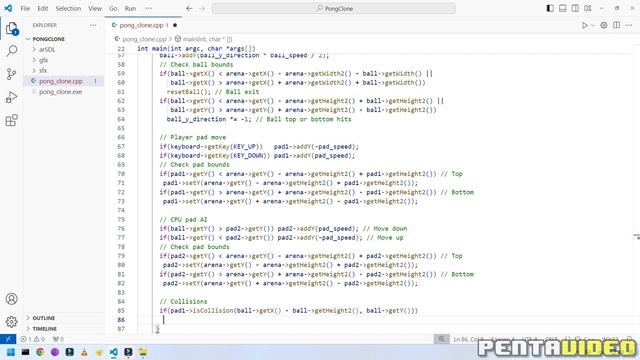The image size is (640, 360).
Task: Click the sticky scroll main function line
Action: click(x=196, y=49)
